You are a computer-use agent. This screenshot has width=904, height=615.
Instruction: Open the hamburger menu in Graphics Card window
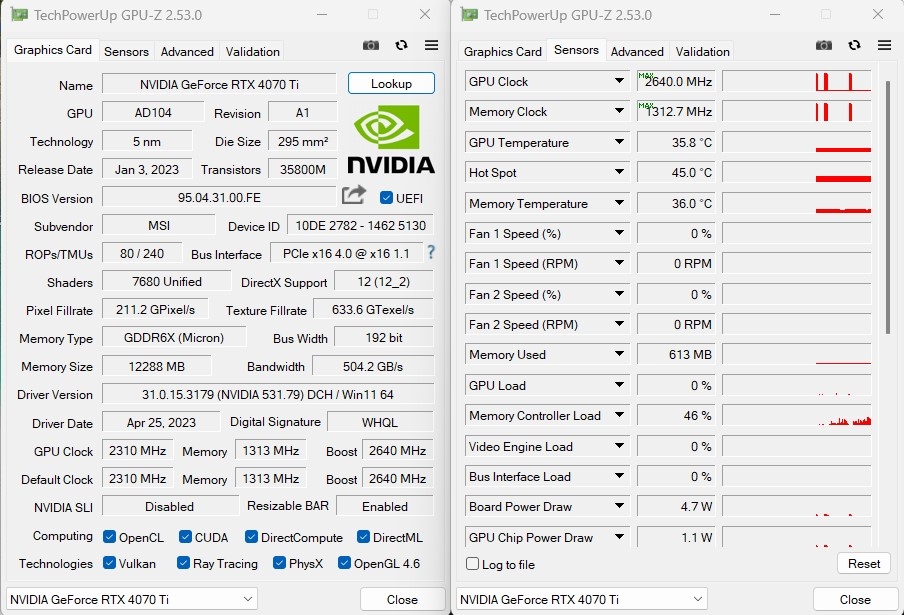coord(431,45)
